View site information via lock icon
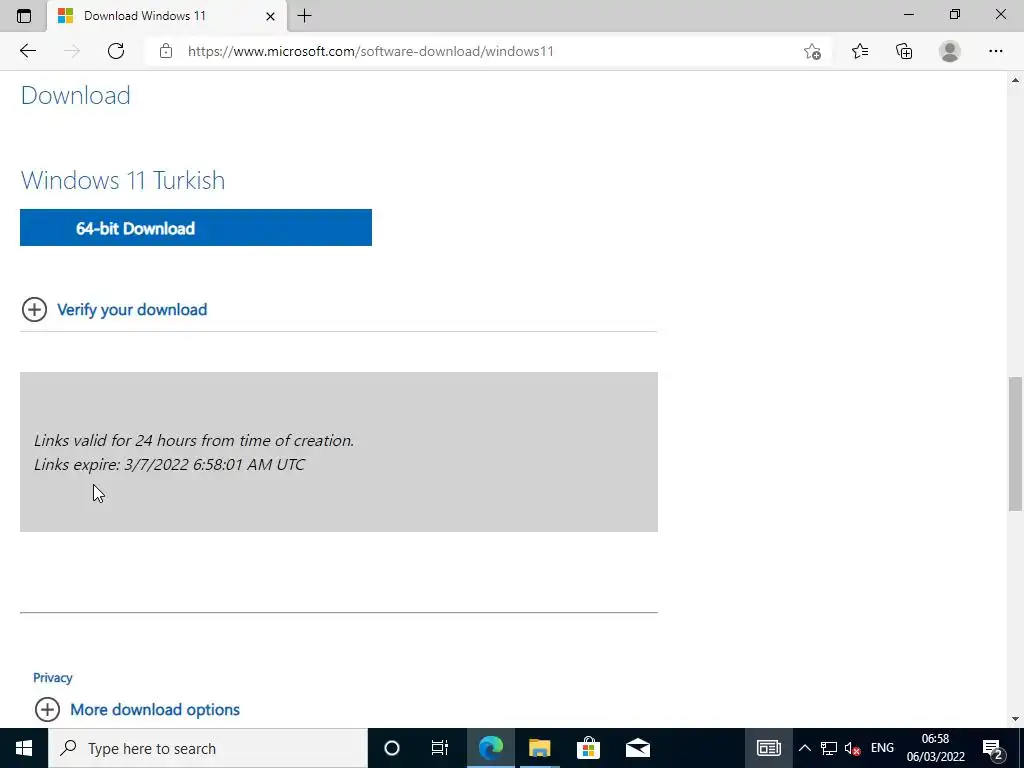Viewport: 1024px width, 768px height. pos(166,51)
